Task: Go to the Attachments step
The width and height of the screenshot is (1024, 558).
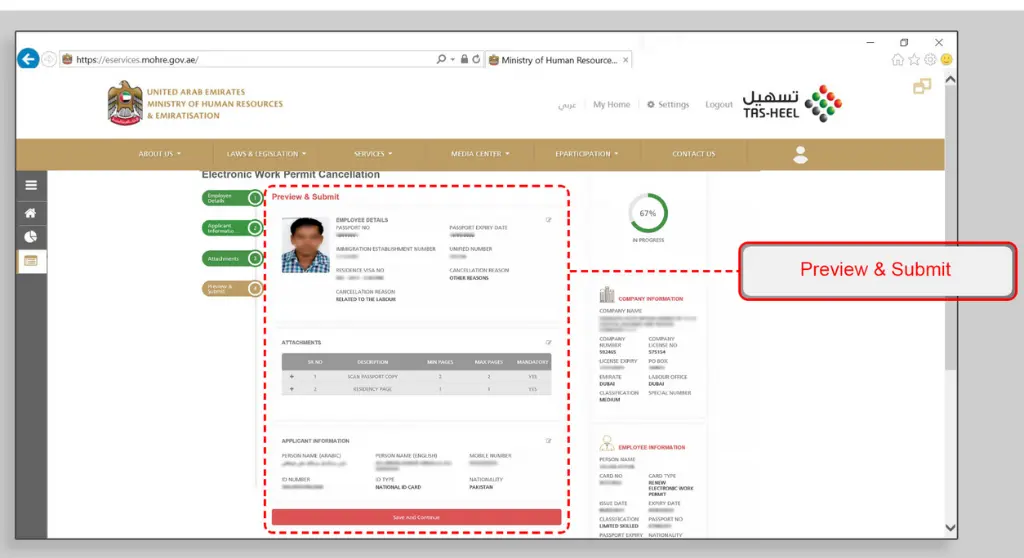Action: pos(232,259)
